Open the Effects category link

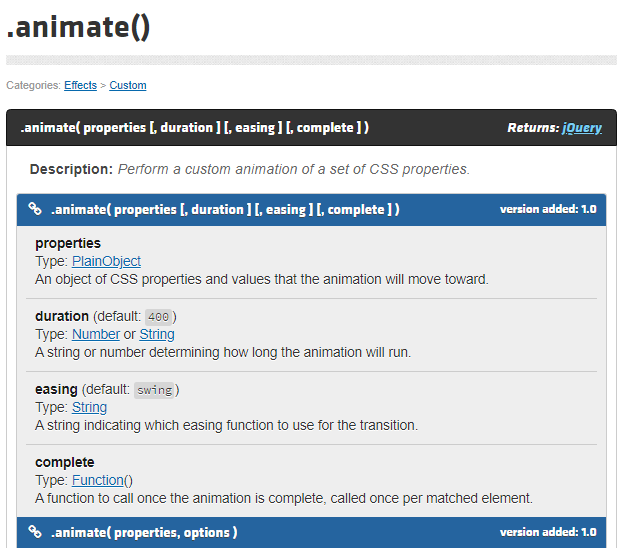(80, 85)
